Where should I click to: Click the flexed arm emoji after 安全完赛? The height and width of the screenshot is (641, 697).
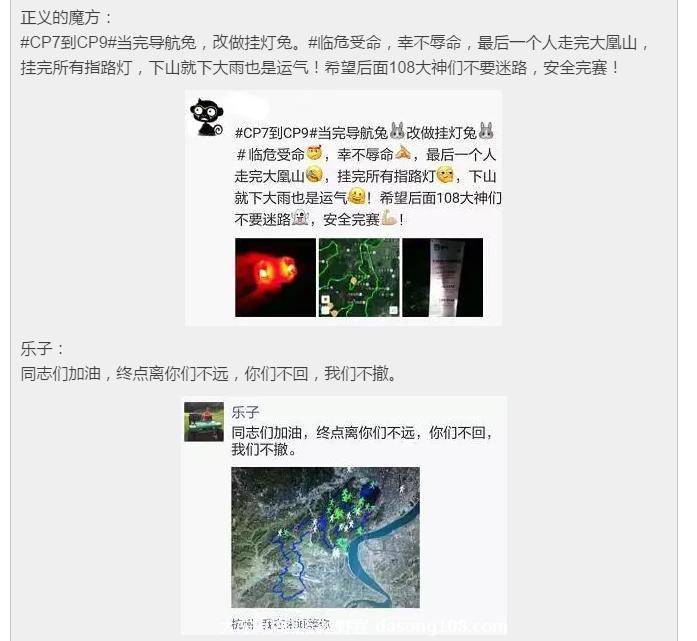click(389, 218)
